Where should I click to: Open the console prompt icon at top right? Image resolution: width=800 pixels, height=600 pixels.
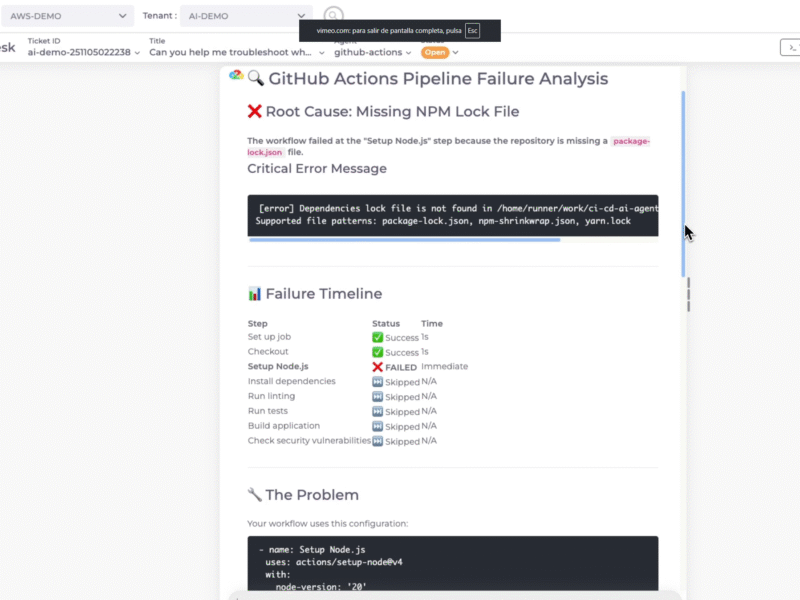793,47
